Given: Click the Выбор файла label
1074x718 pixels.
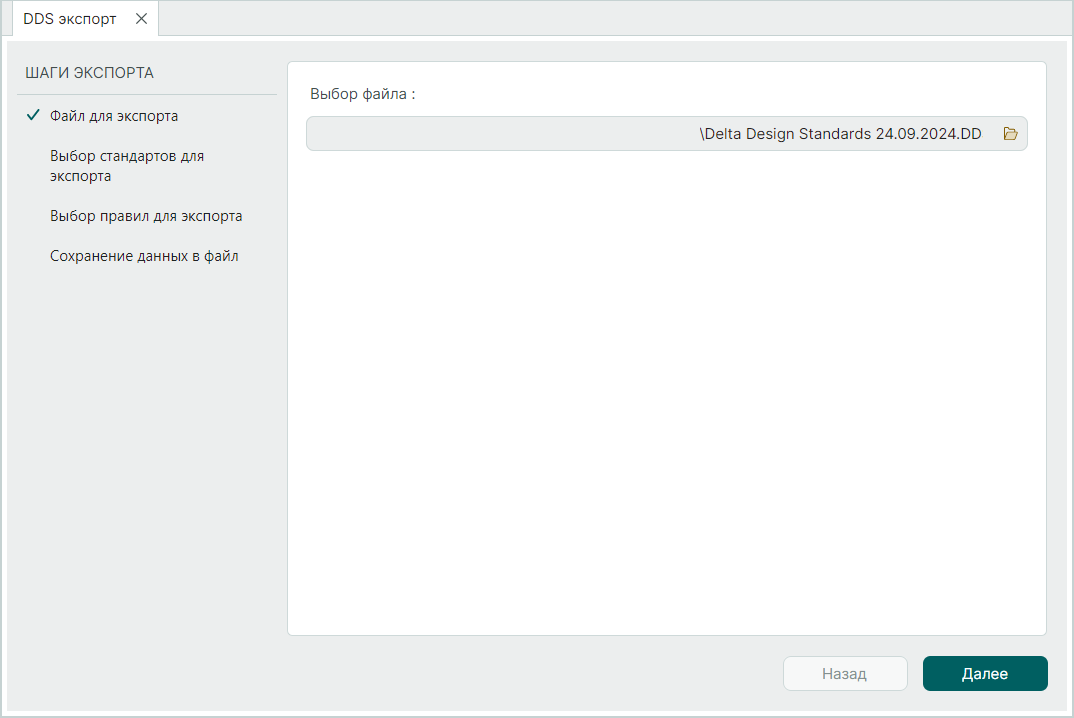Looking at the screenshot, I should 362,94.
